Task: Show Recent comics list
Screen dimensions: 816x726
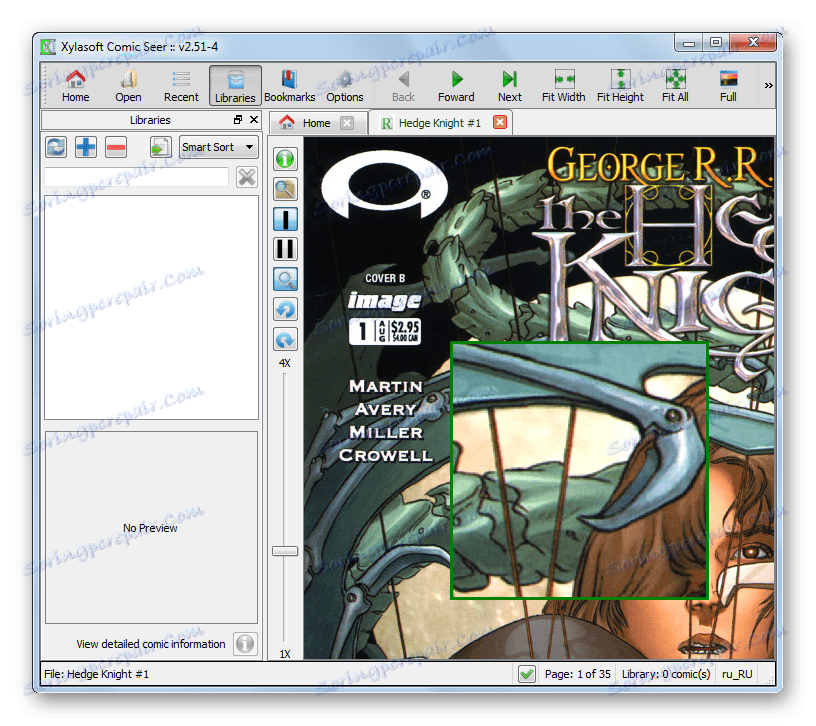Action: (181, 86)
